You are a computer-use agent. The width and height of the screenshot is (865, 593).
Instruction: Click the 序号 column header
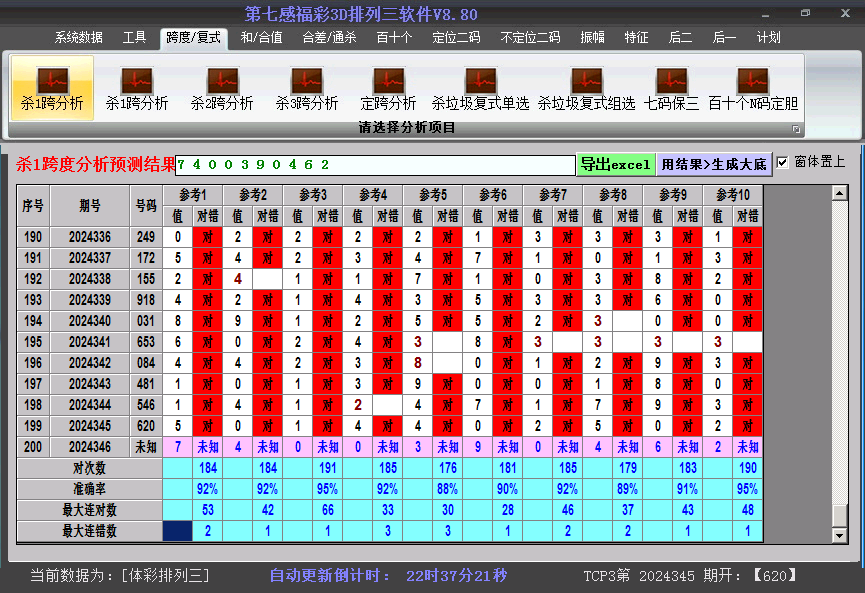(x=33, y=206)
